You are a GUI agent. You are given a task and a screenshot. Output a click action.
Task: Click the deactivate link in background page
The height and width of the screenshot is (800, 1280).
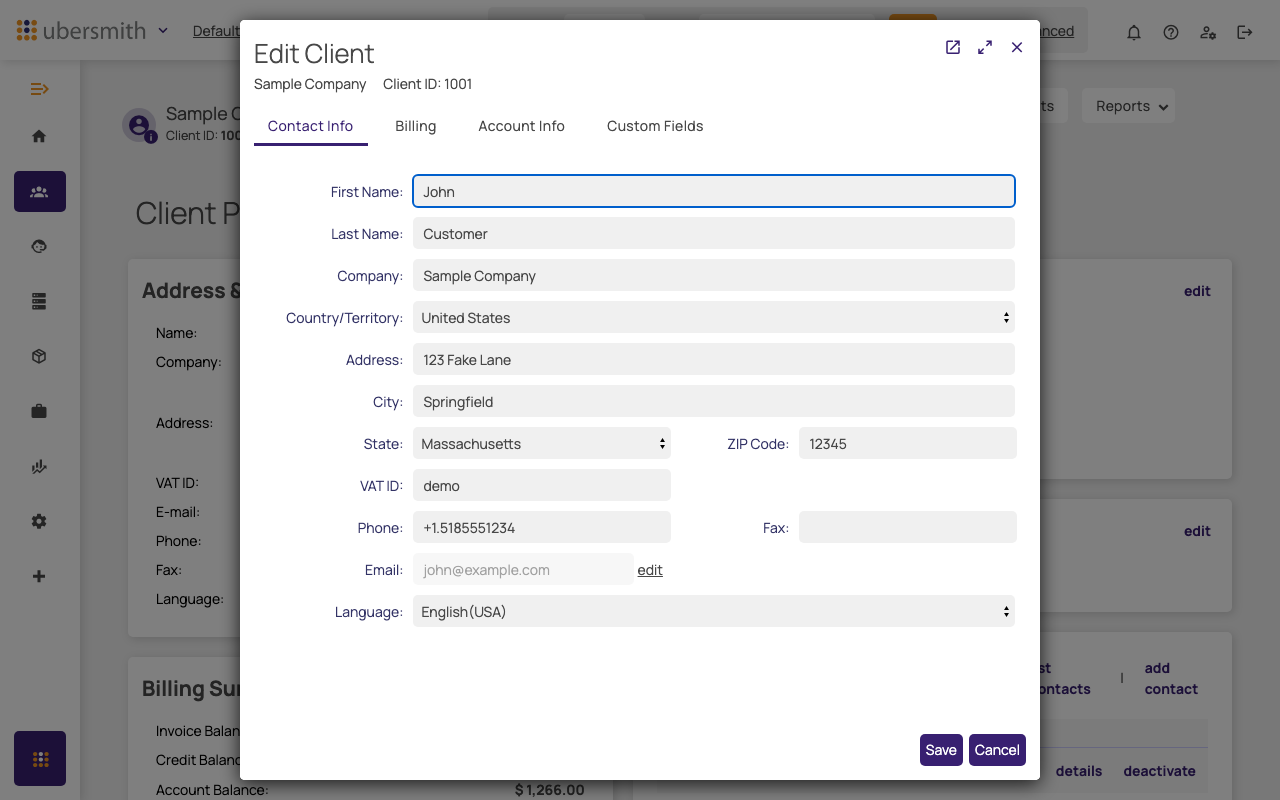pos(1159,771)
